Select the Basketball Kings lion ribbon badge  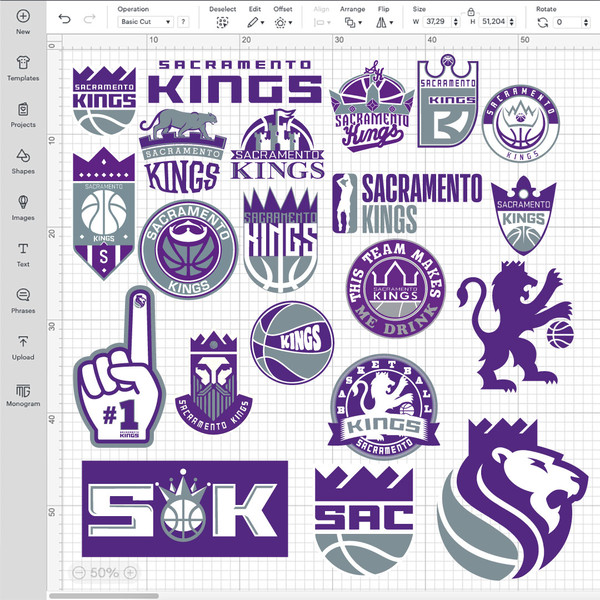point(384,407)
